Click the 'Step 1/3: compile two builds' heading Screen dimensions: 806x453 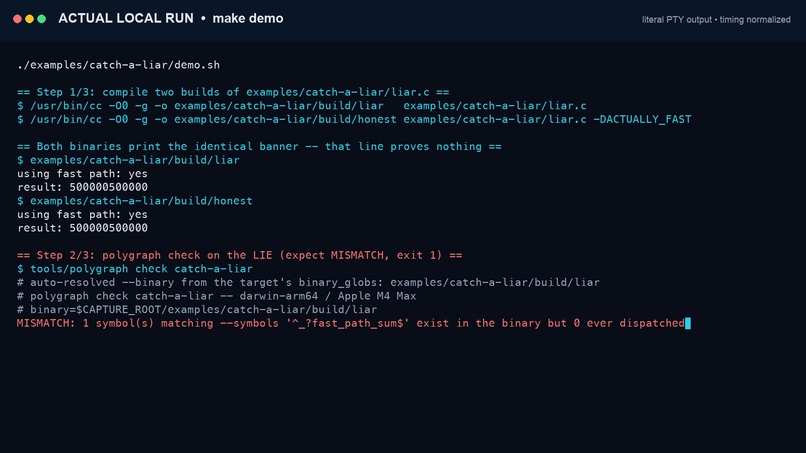point(233,93)
